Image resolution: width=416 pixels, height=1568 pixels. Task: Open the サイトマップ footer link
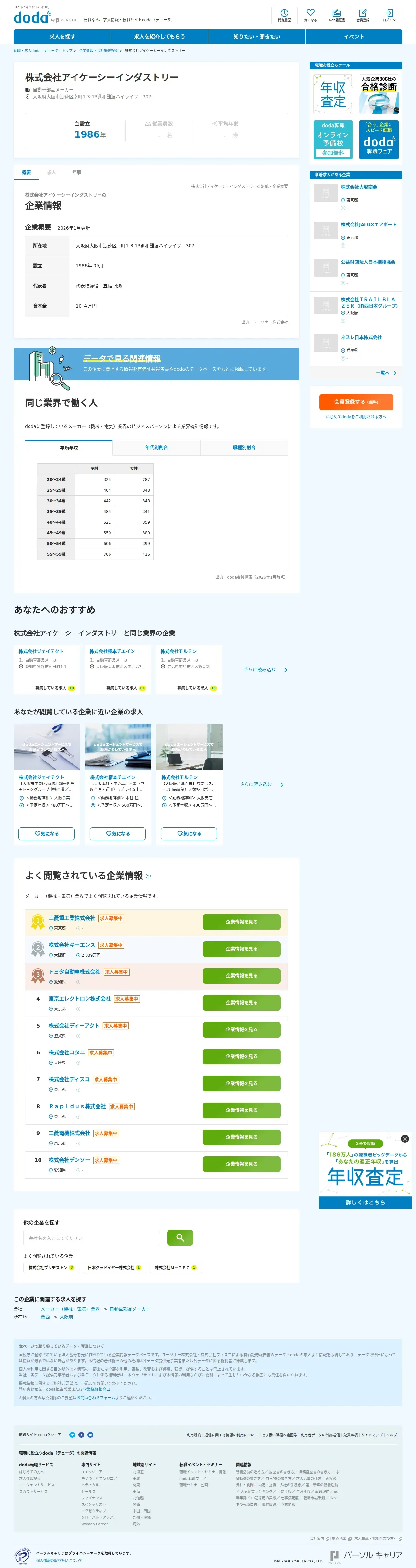tap(372, 1435)
